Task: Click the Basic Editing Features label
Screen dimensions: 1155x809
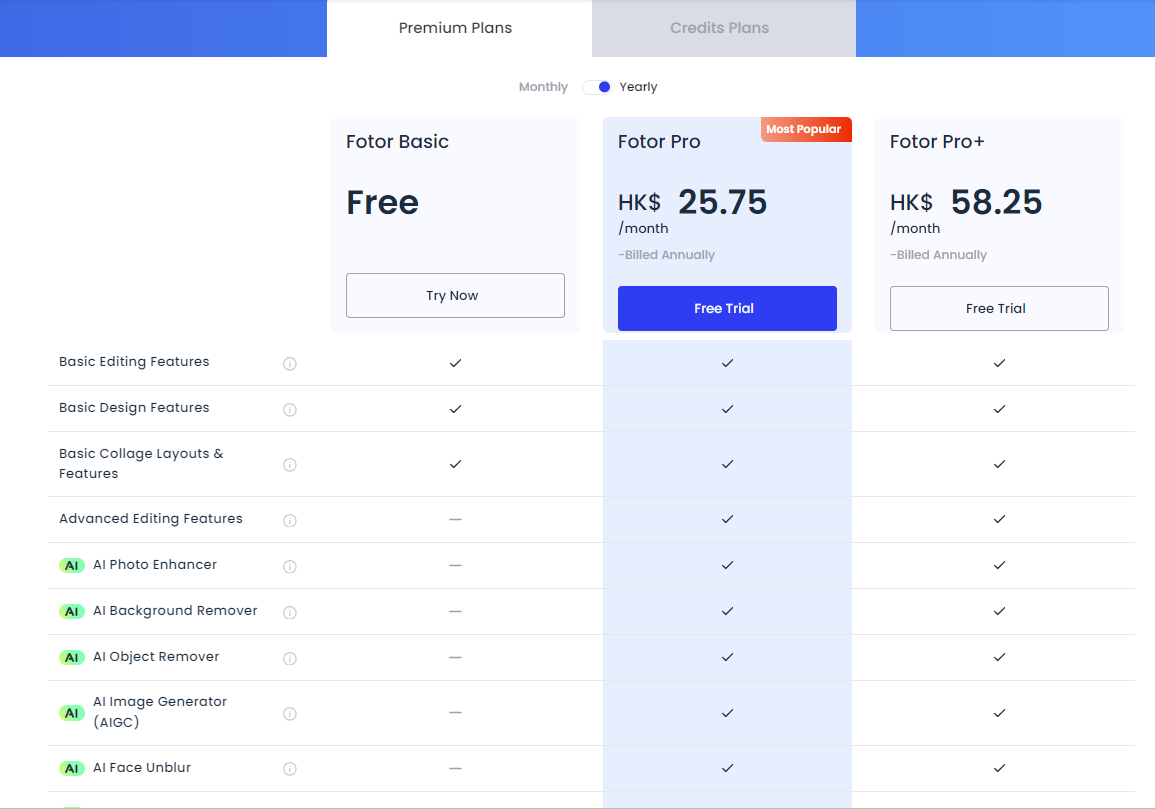Action: point(134,362)
